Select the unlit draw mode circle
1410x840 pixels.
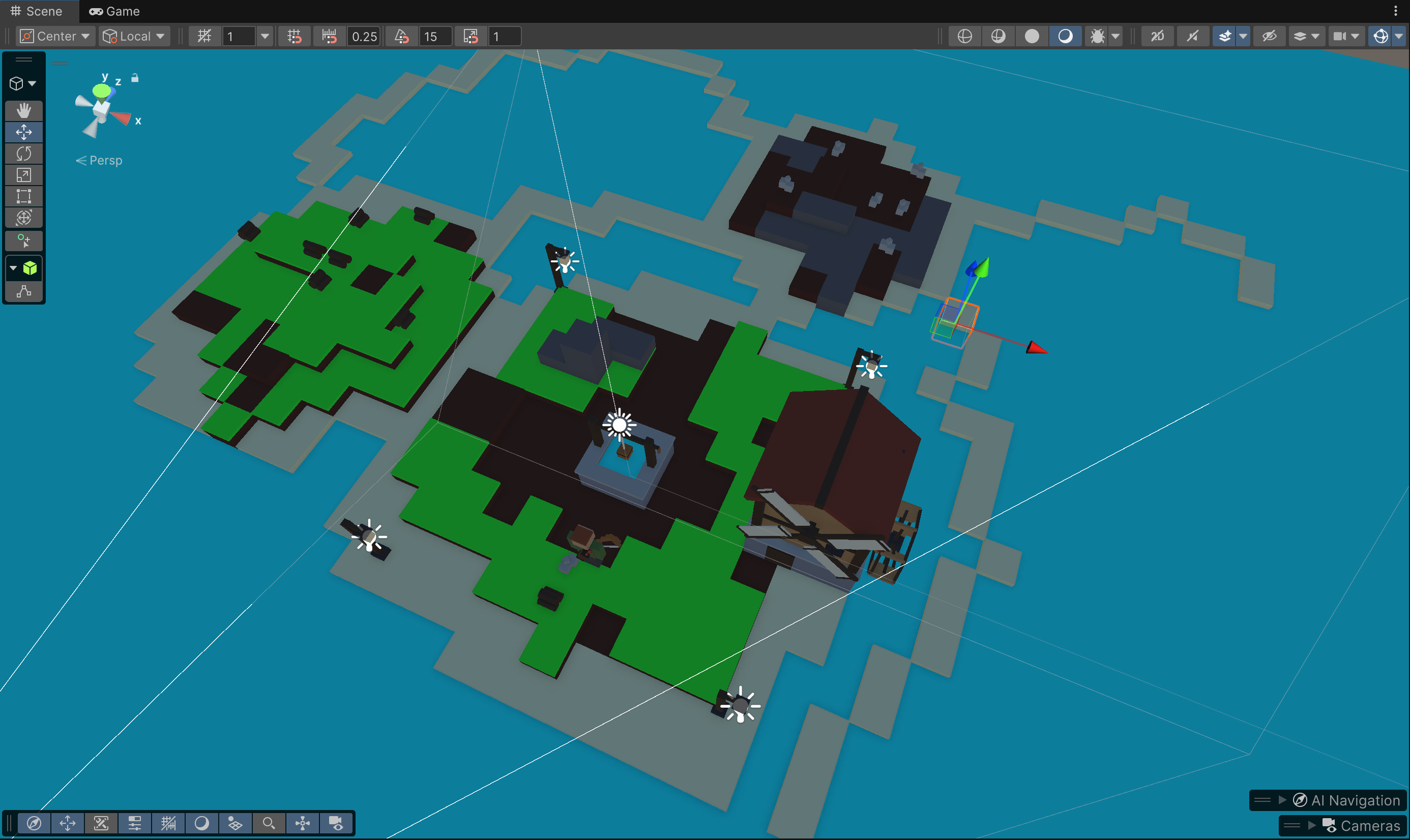tap(1032, 36)
